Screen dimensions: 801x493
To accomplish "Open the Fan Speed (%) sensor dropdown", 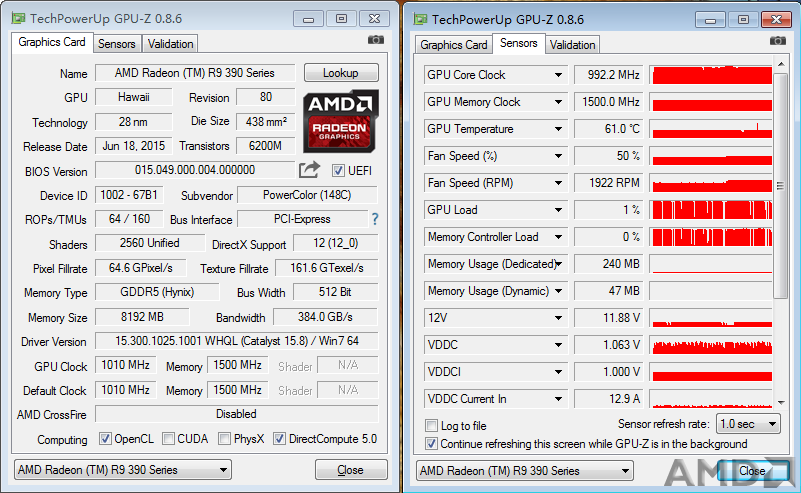I will [x=558, y=156].
